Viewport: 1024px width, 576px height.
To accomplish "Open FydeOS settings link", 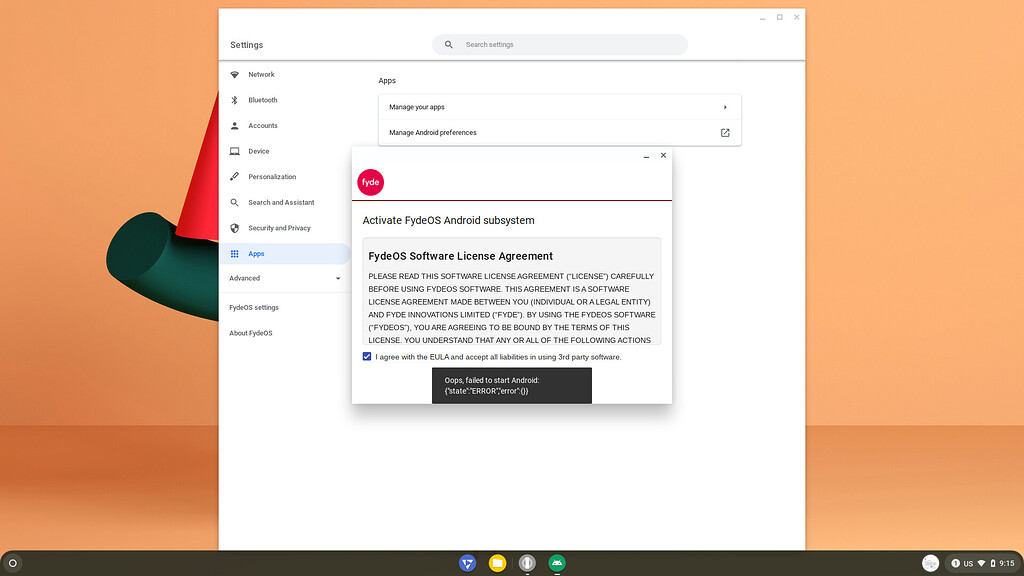I will (254, 308).
